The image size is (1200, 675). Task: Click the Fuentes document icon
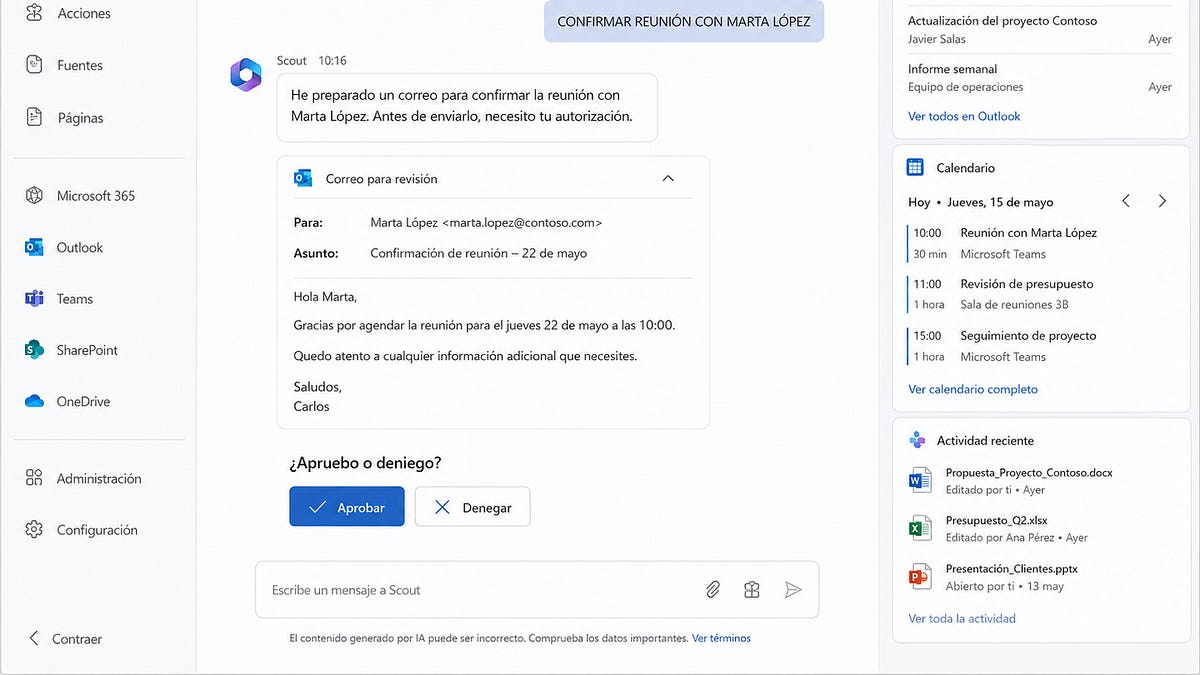point(35,64)
